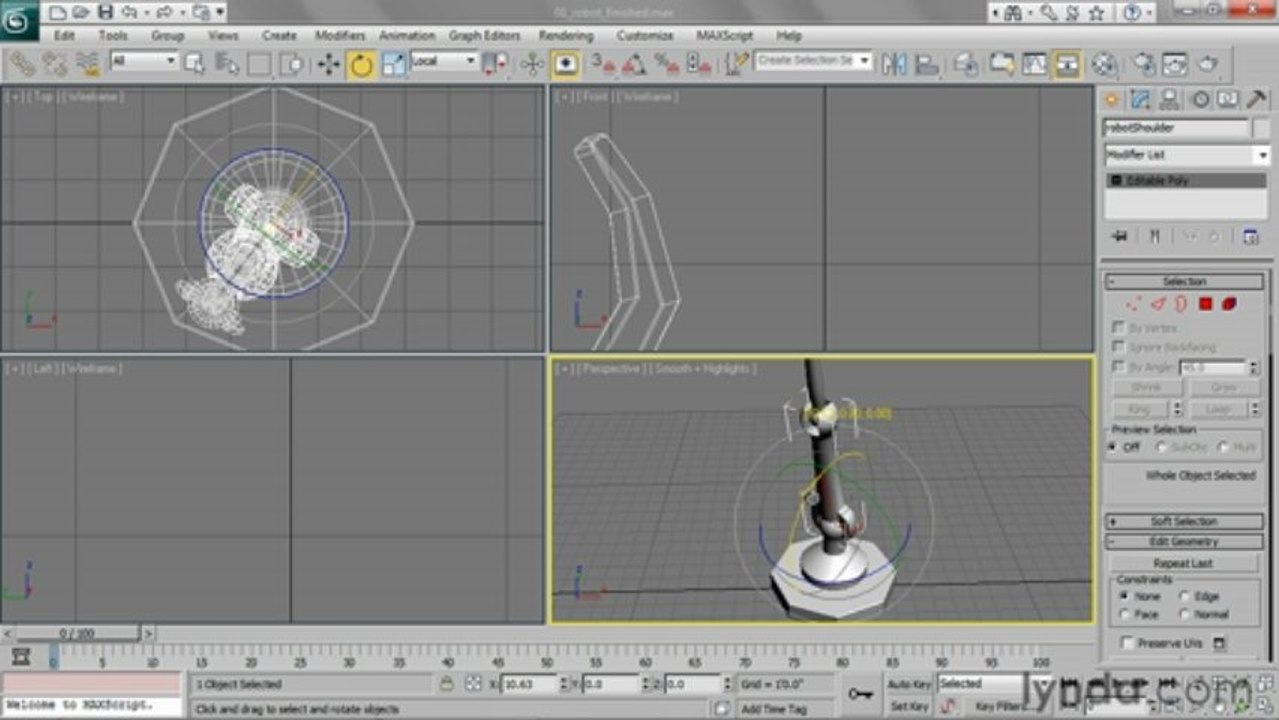Open Create Selection Set dropdown
The height and width of the screenshot is (720, 1279).
click(x=813, y=61)
